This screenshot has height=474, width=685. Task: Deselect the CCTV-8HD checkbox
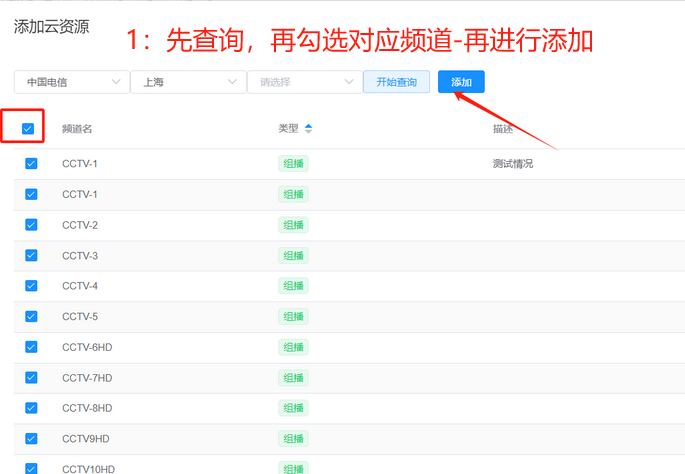pyautogui.click(x=31, y=408)
